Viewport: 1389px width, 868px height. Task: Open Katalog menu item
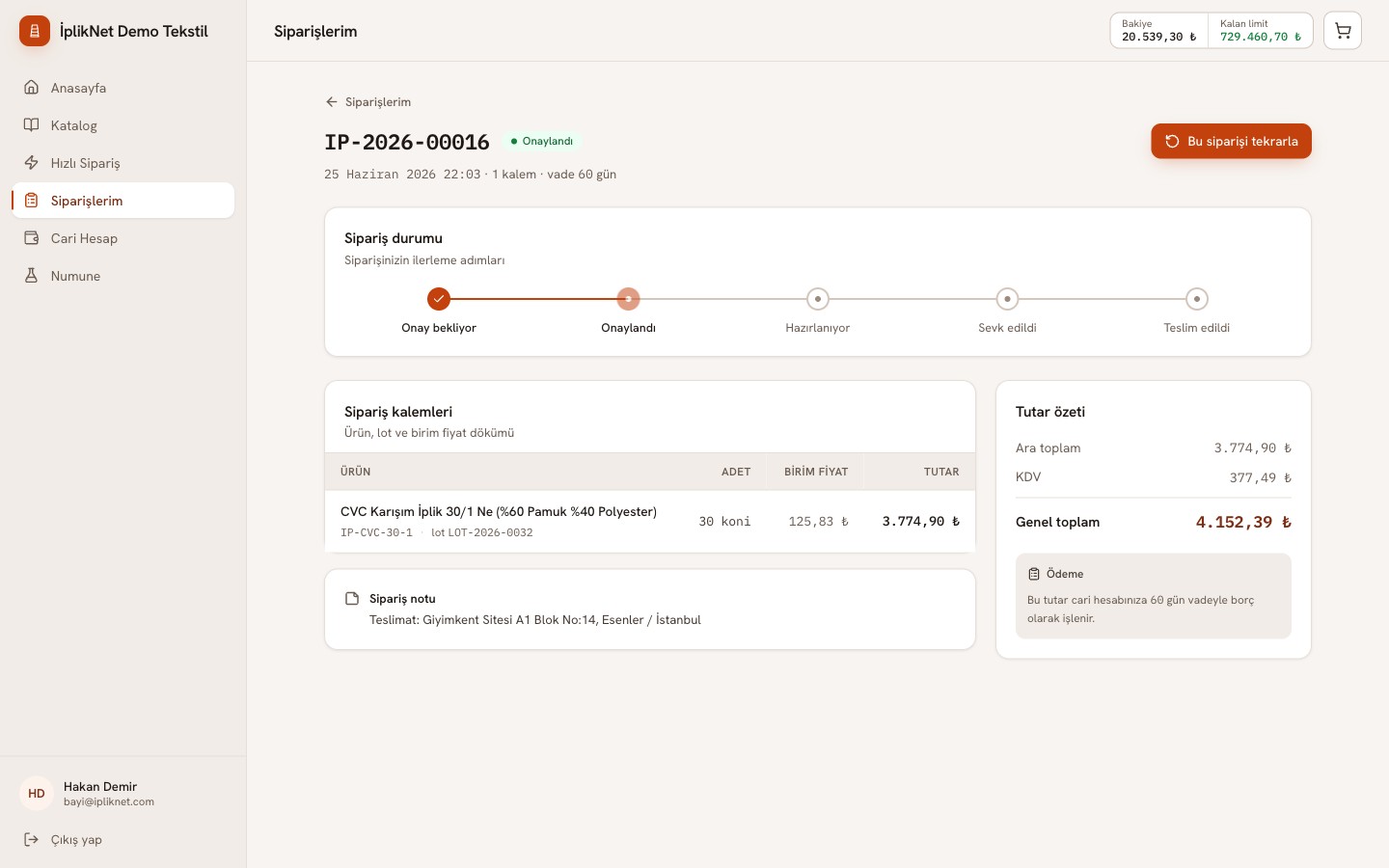(x=123, y=125)
